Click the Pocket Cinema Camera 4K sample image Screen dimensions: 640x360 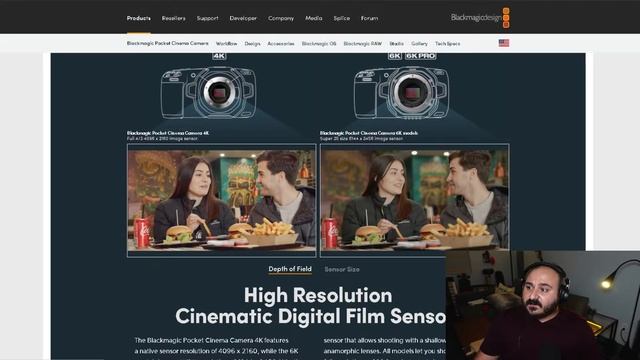(222, 200)
